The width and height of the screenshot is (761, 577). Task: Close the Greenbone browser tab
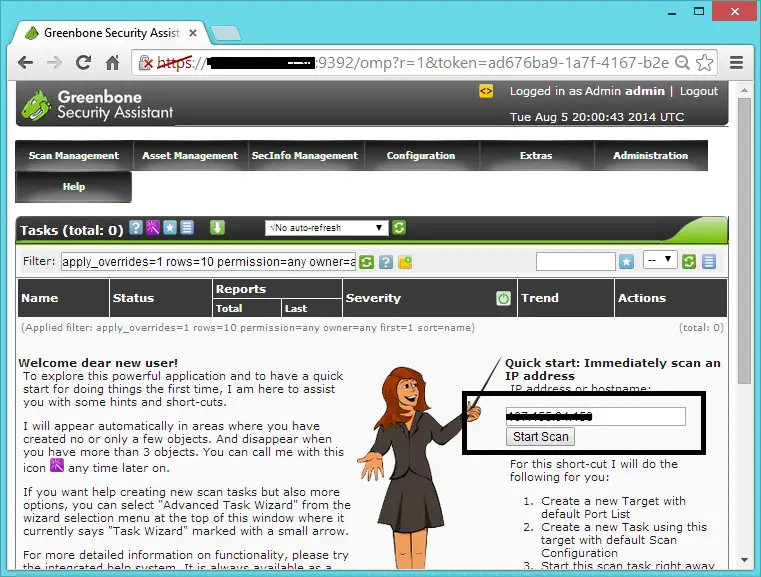click(193, 33)
